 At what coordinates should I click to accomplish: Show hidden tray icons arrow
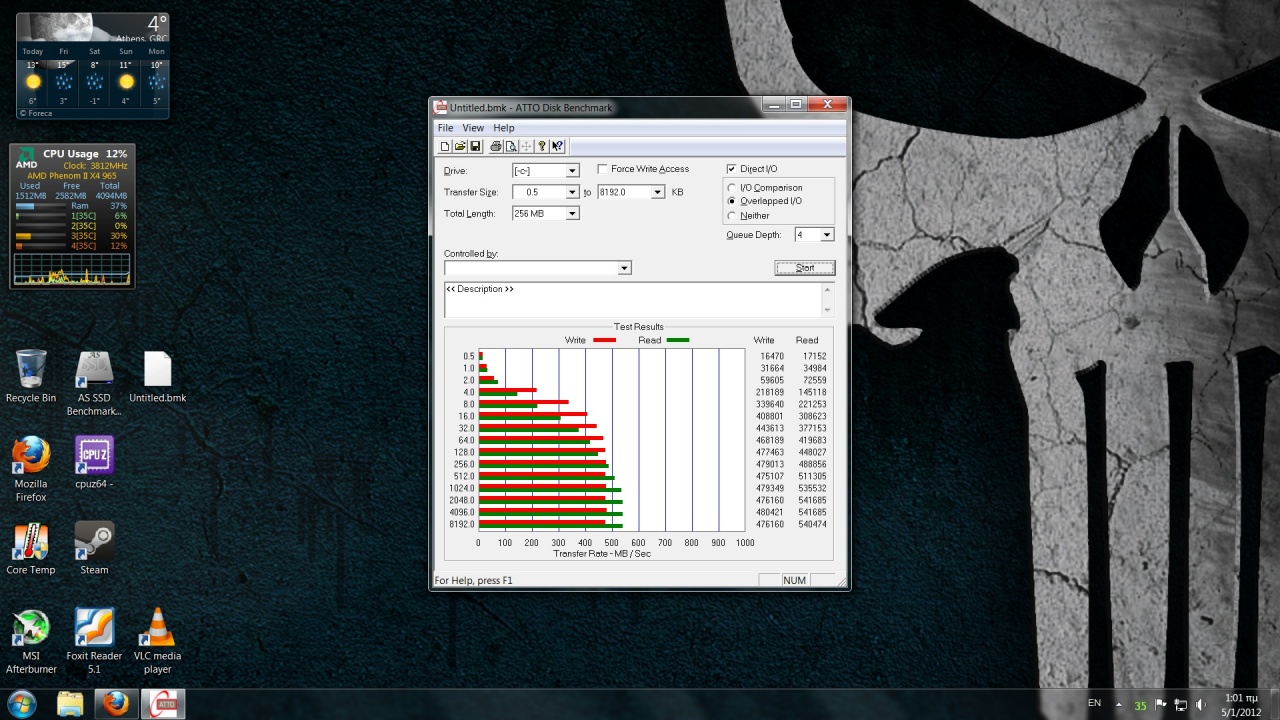1120,705
